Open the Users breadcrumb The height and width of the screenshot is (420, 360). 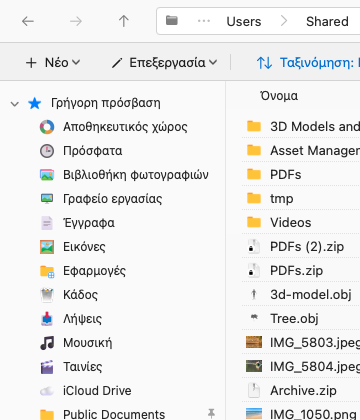[244, 22]
